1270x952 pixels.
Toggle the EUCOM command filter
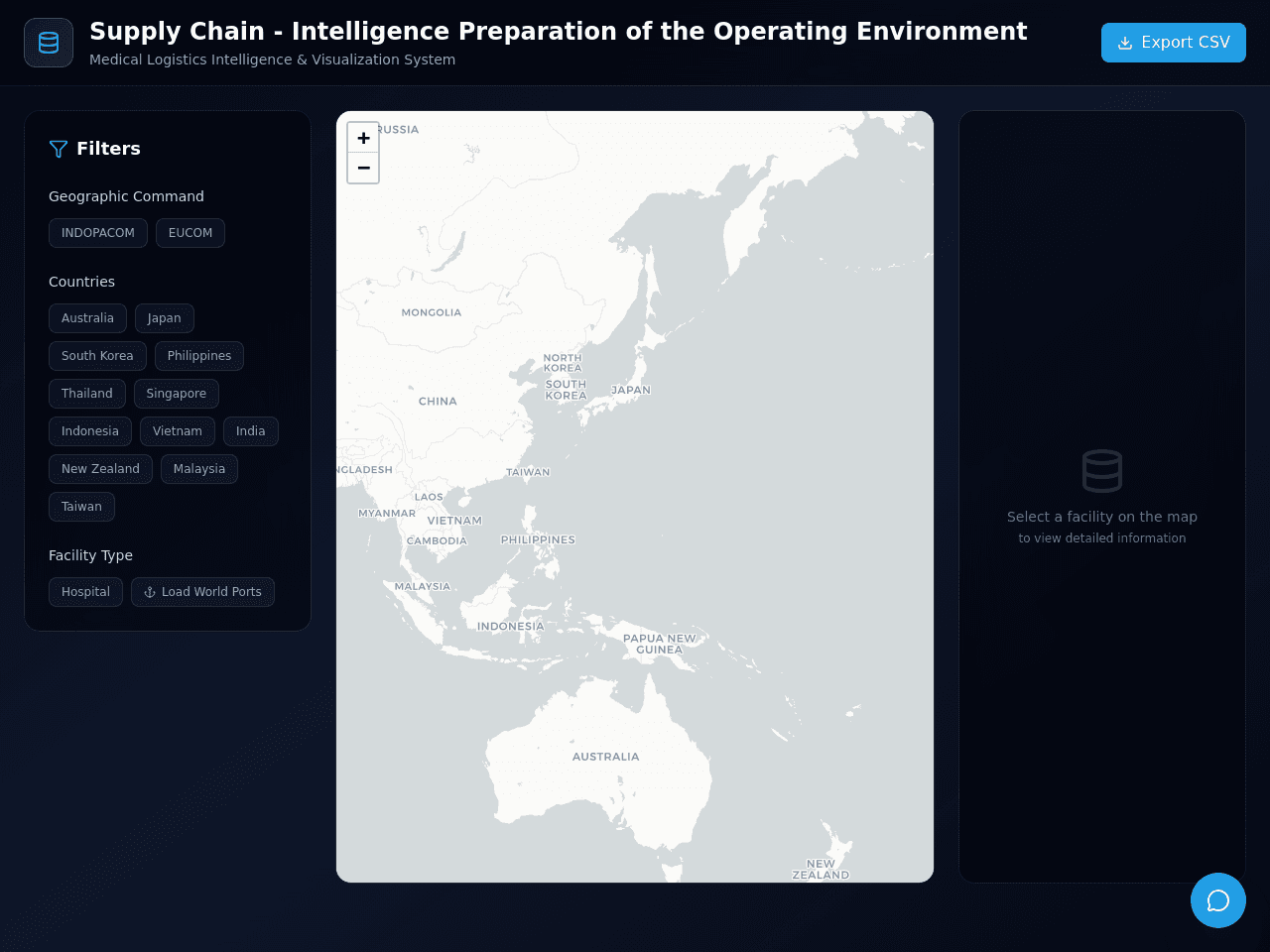coord(190,233)
